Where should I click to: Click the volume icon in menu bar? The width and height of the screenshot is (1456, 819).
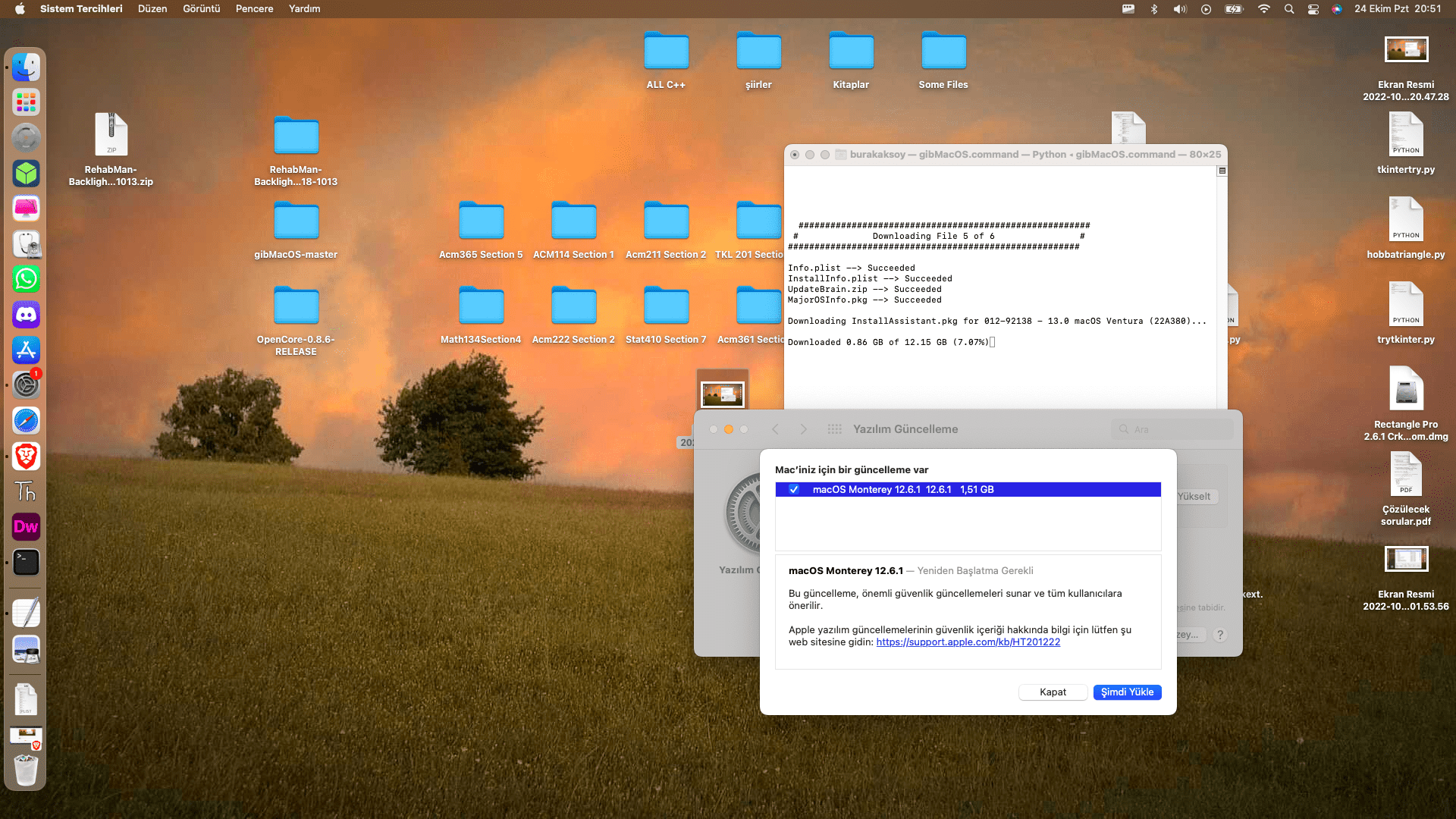click(1179, 9)
